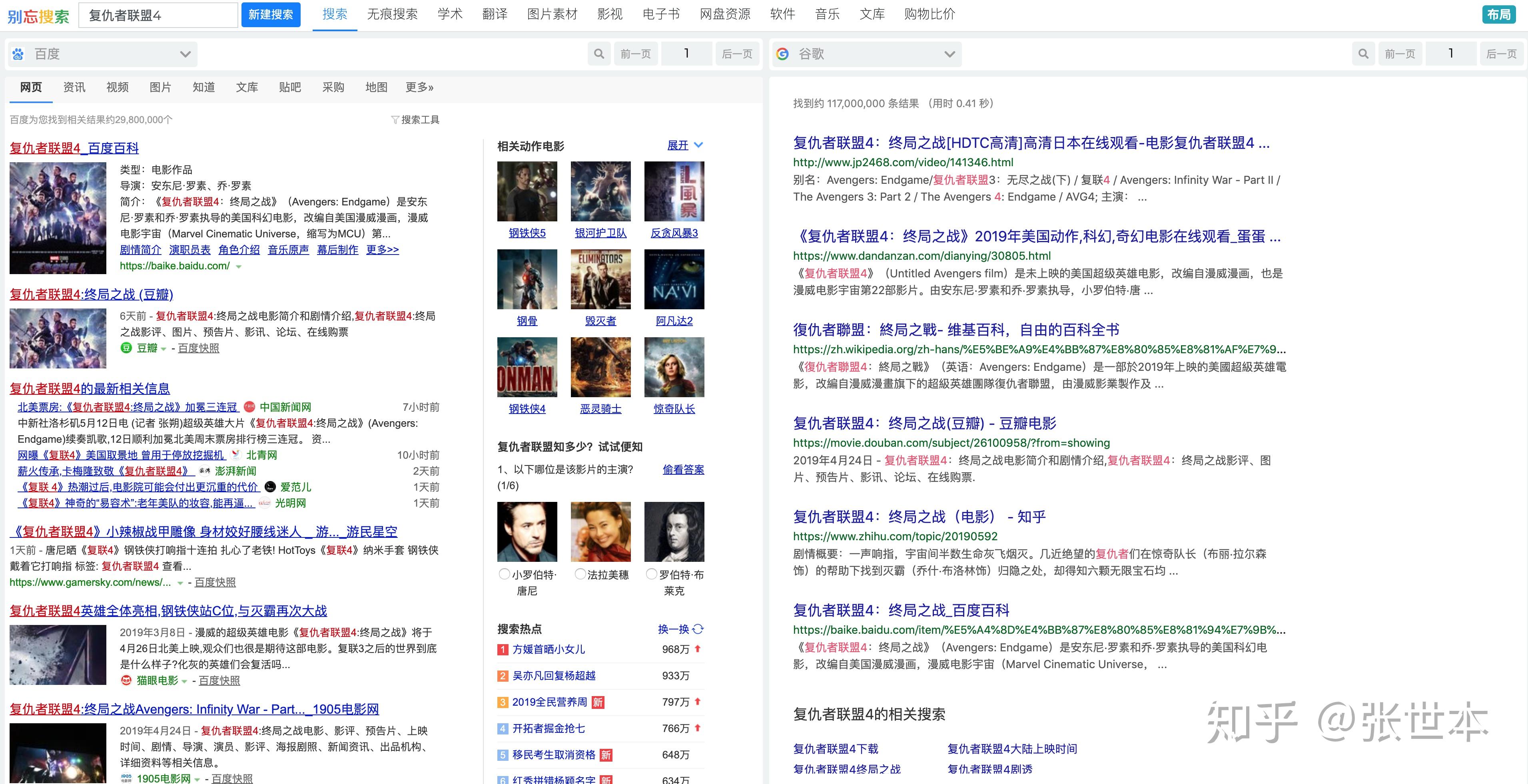Click 偷看答案 link
This screenshot has height=784, width=1528.
tap(683, 470)
